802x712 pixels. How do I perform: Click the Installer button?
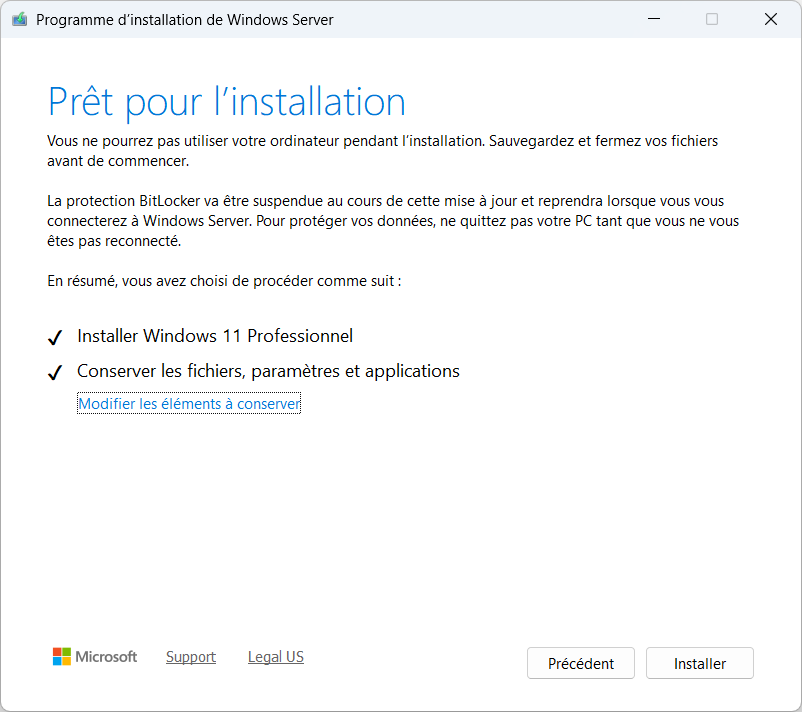(699, 663)
